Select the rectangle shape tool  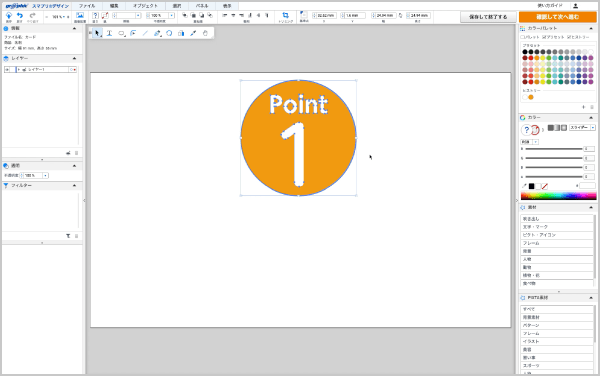pyautogui.click(x=121, y=33)
